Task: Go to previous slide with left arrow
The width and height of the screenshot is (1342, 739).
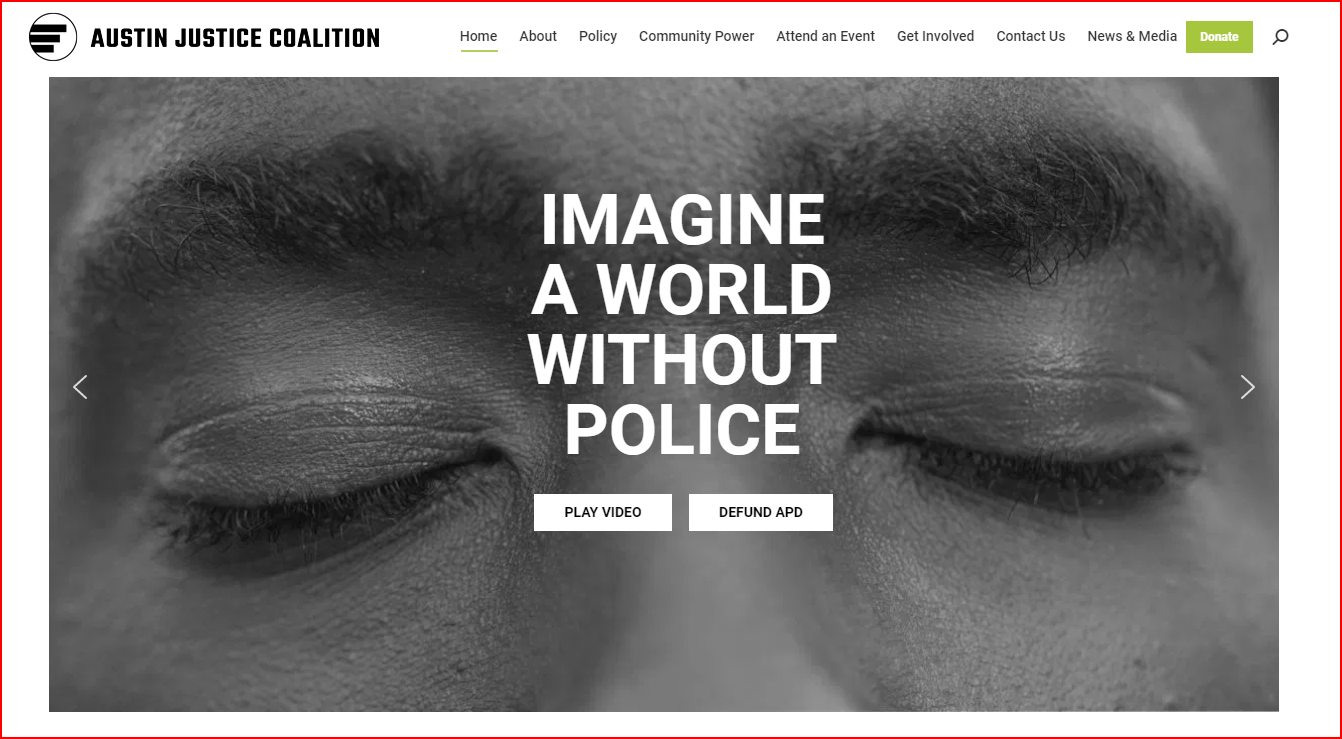Action: click(80, 387)
